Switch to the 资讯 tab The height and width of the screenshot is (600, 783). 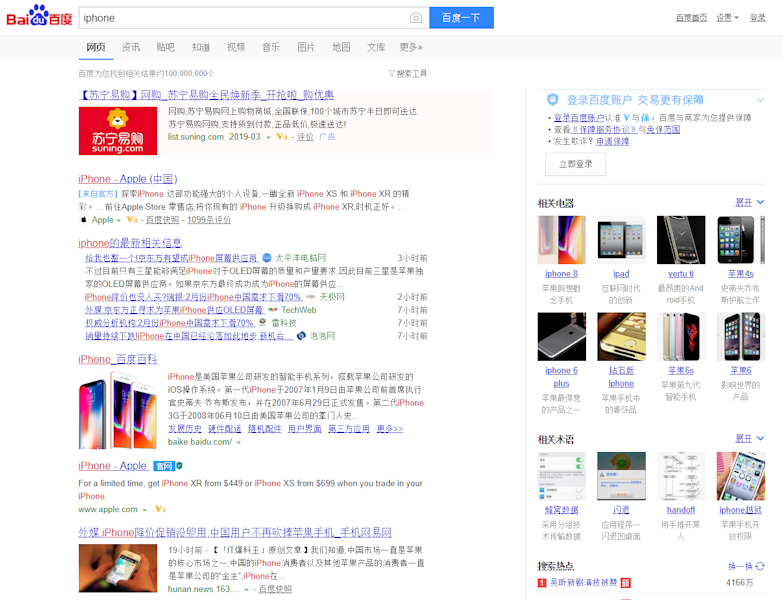click(x=131, y=47)
